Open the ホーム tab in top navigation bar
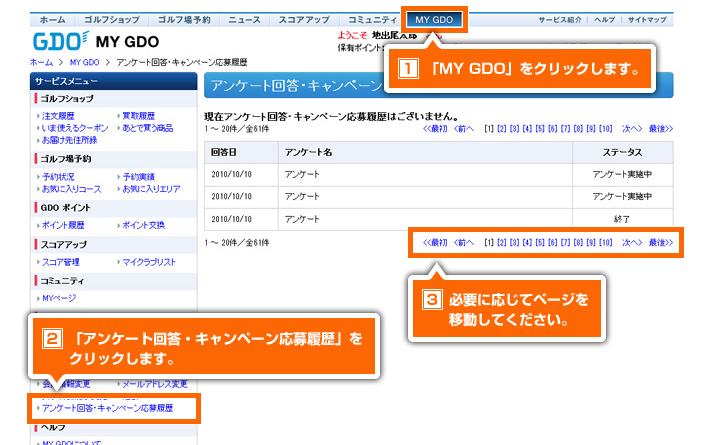The image size is (702, 445). point(52,20)
